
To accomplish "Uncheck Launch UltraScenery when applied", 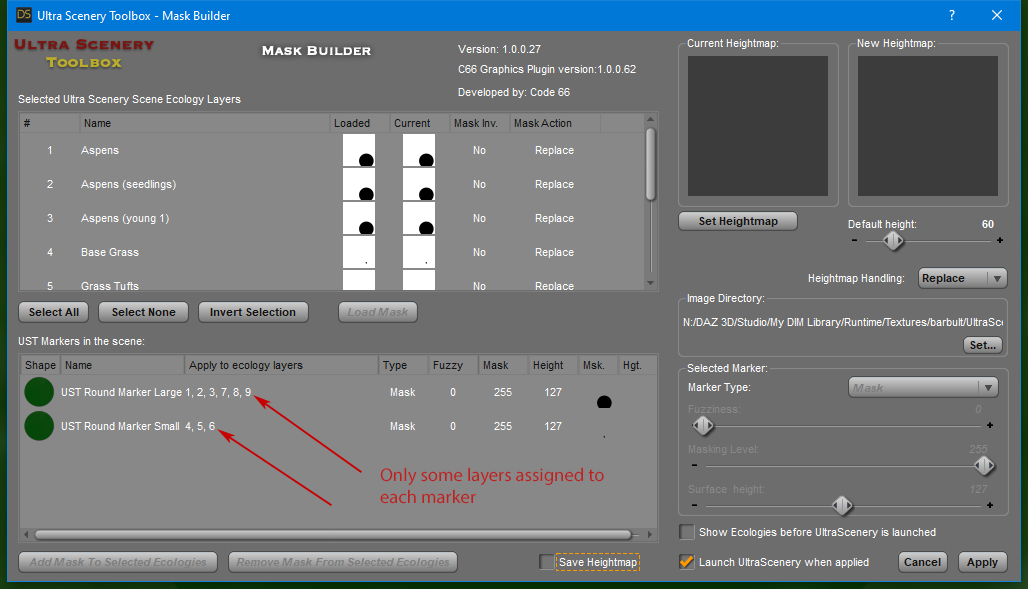I will pos(686,562).
